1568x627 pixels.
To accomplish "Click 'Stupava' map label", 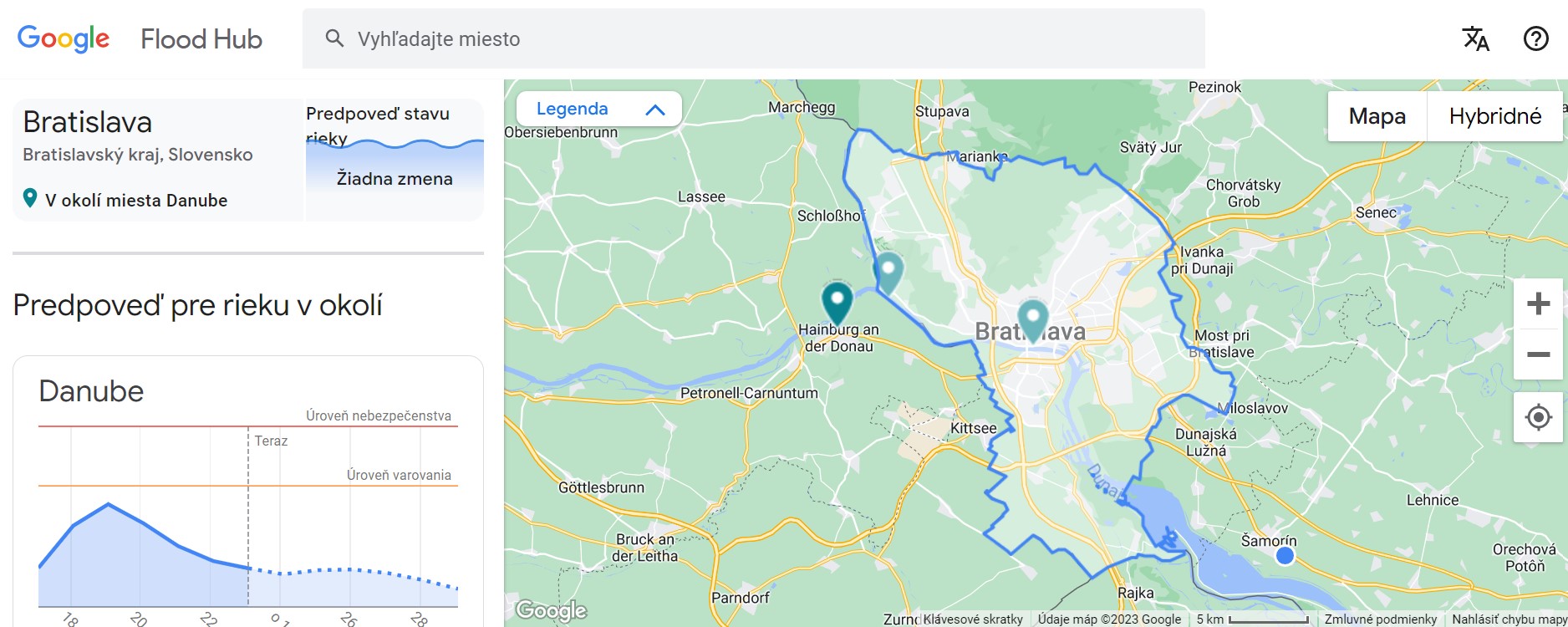I will click(x=942, y=111).
